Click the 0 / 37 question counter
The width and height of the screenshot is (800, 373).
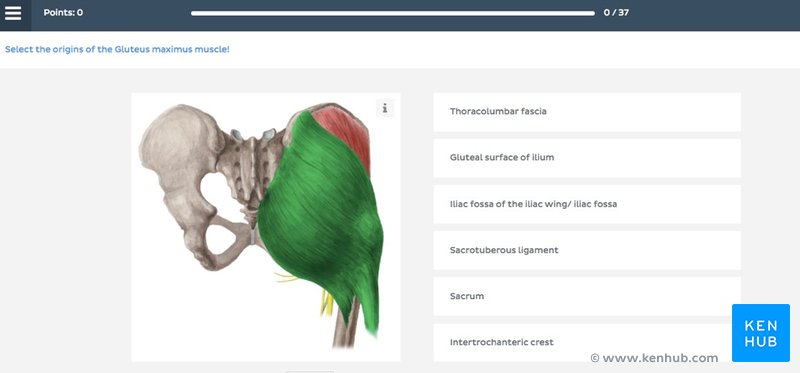616,13
